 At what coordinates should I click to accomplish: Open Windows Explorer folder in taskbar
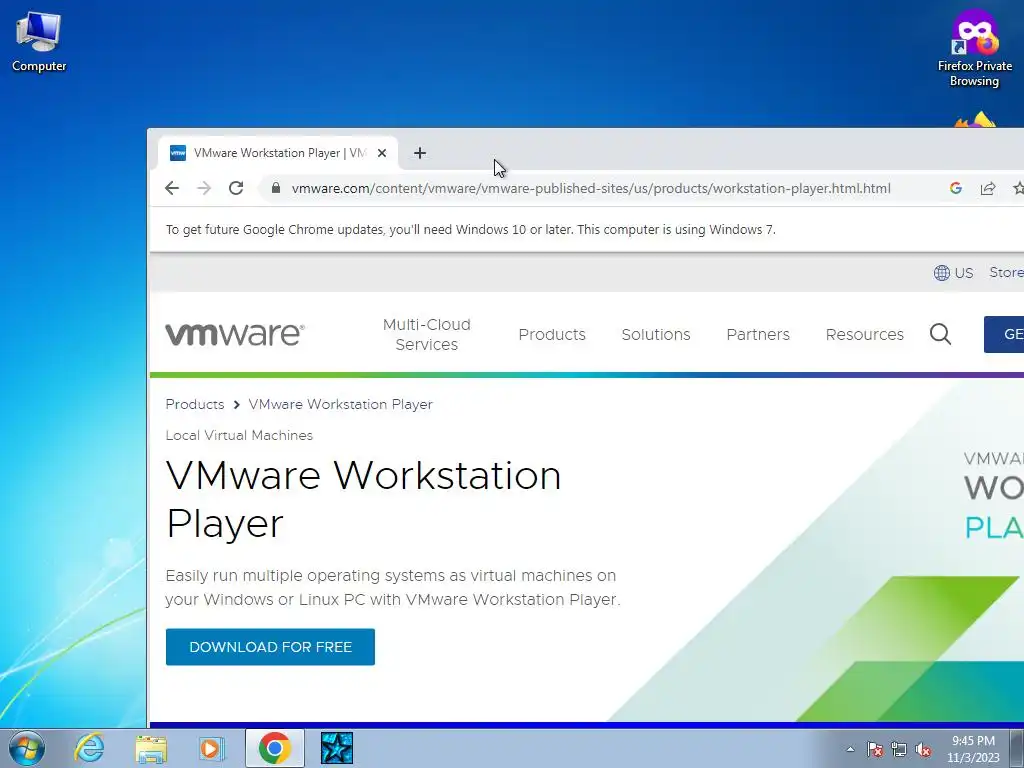tap(151, 748)
